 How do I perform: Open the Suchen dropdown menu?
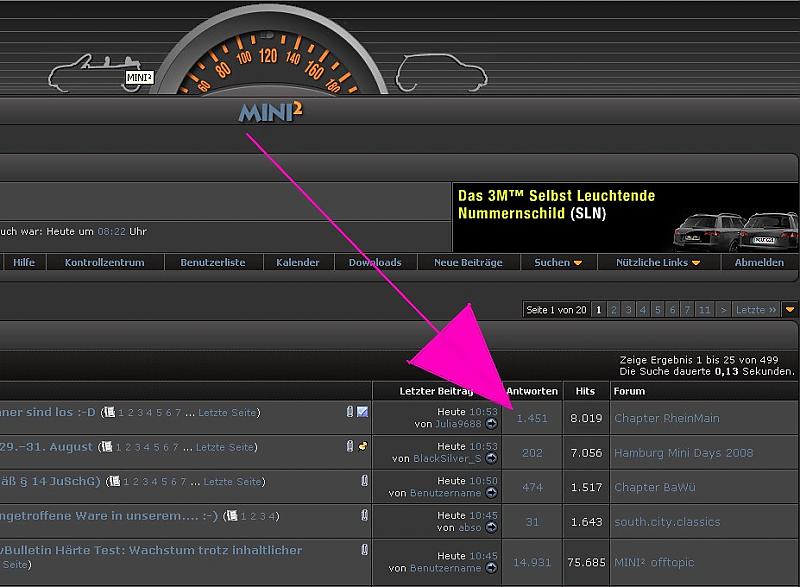point(558,263)
